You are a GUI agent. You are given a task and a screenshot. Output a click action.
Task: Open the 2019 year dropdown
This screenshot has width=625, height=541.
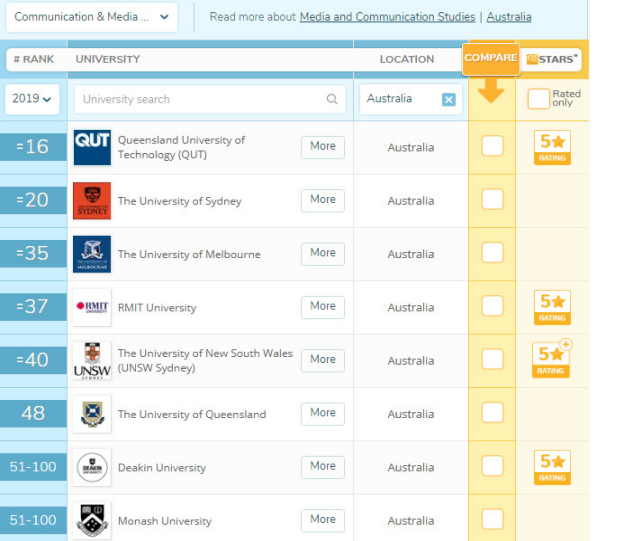coord(33,99)
